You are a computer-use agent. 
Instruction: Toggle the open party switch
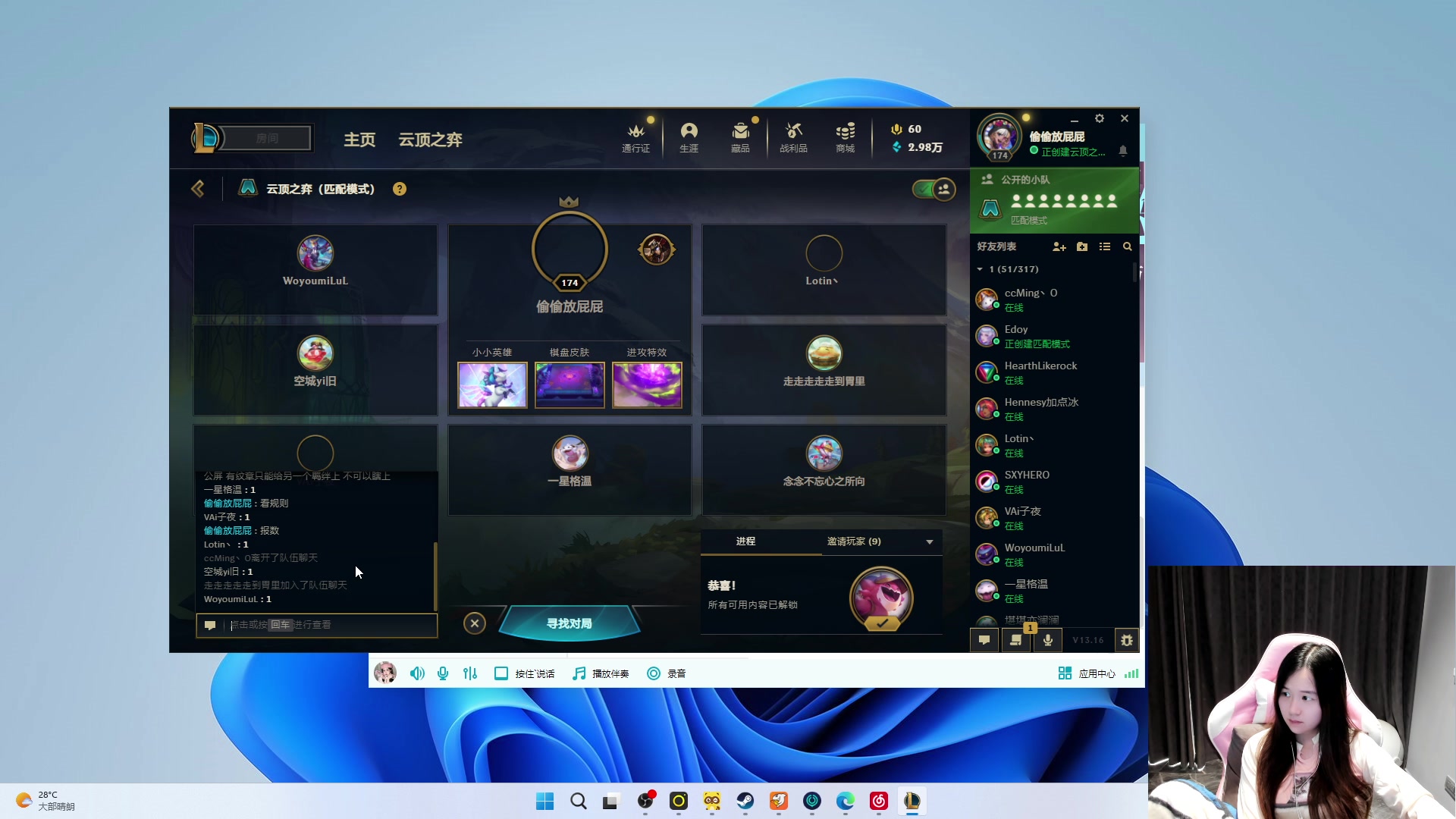pos(934,189)
